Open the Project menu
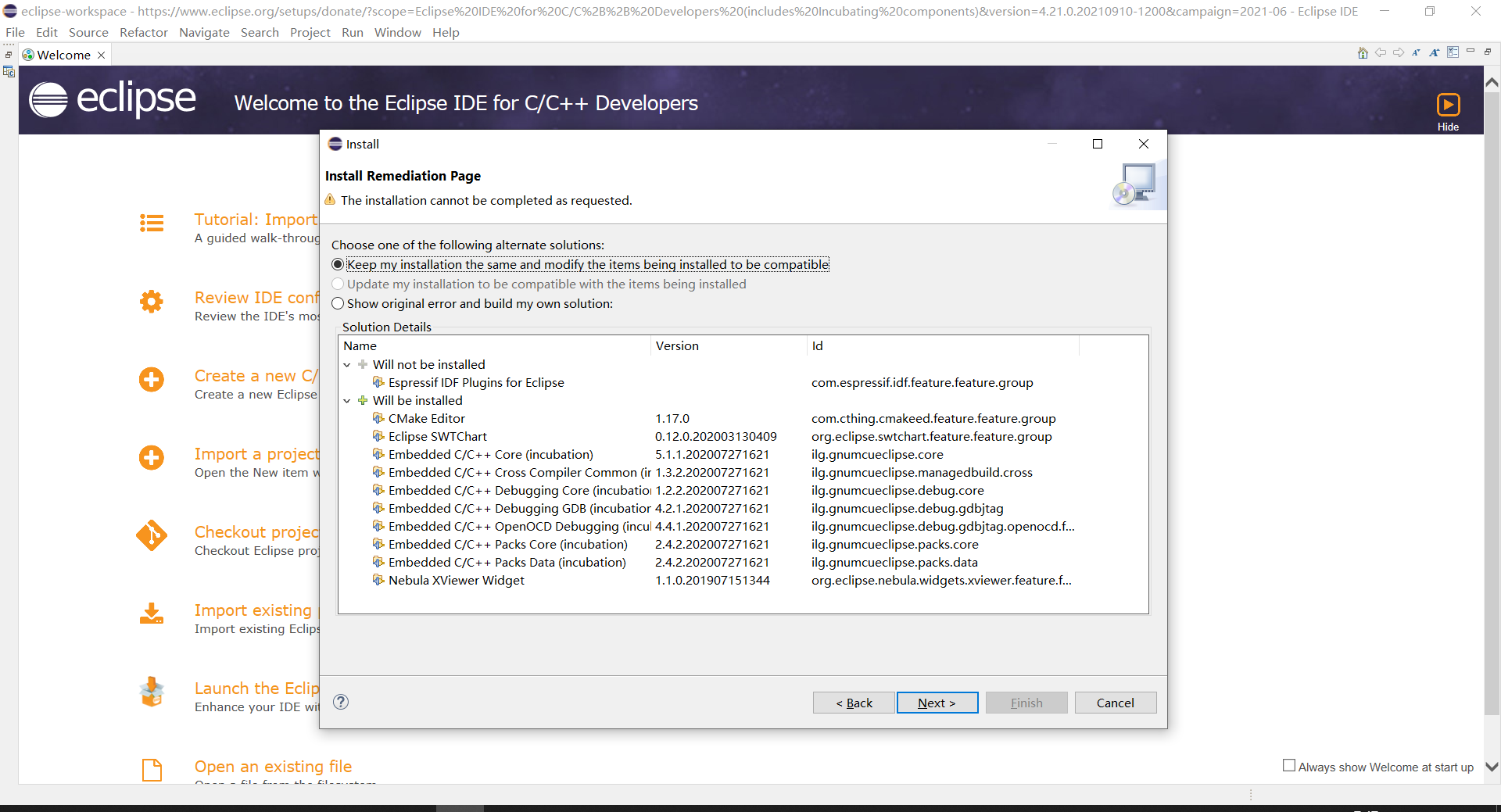The height and width of the screenshot is (812, 1501). click(x=310, y=32)
